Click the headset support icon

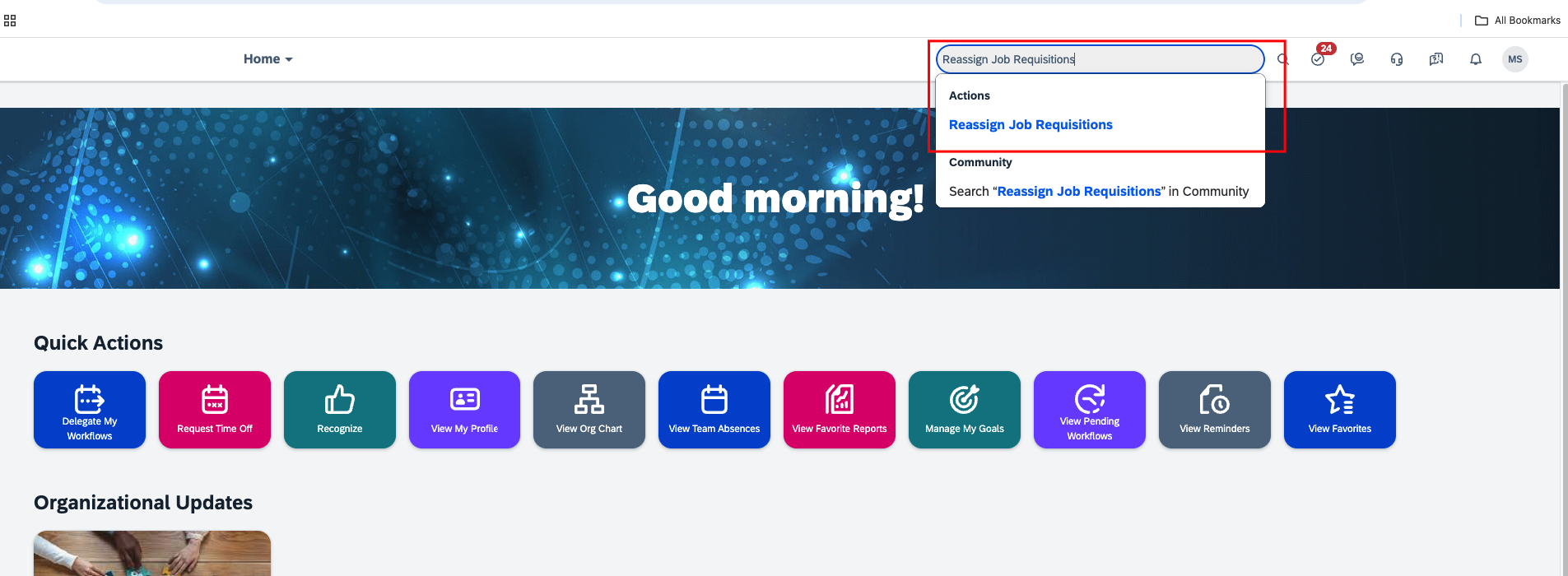point(1397,59)
